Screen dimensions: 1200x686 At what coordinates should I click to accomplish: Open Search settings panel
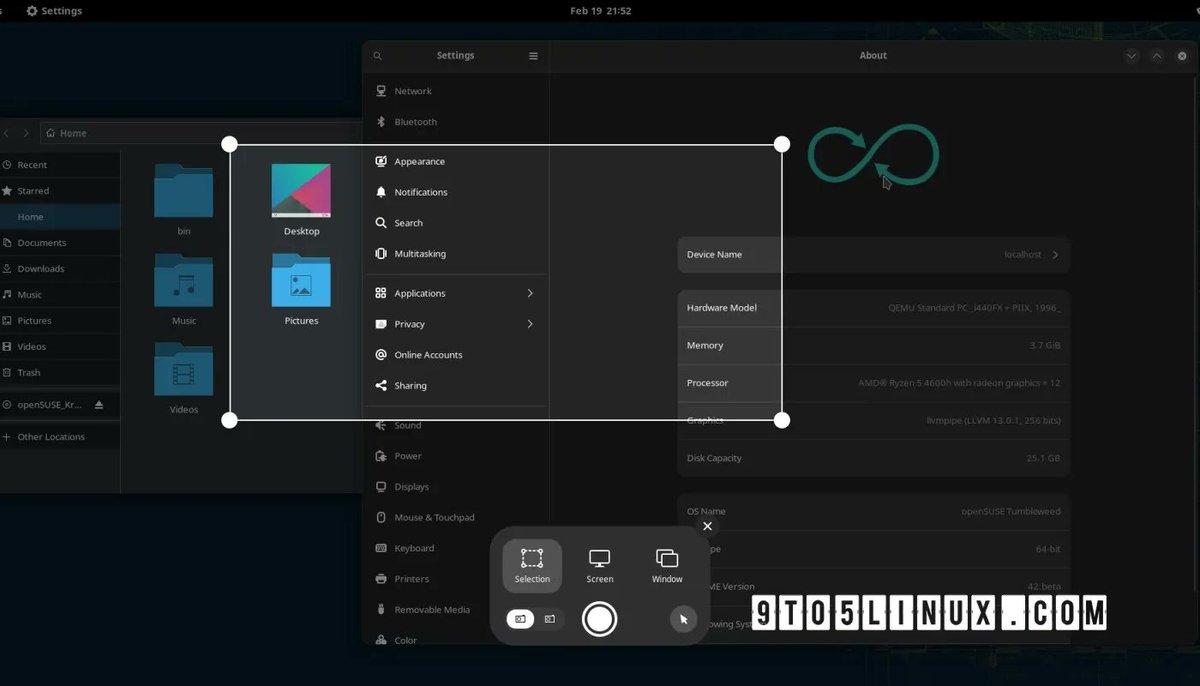coord(456,223)
